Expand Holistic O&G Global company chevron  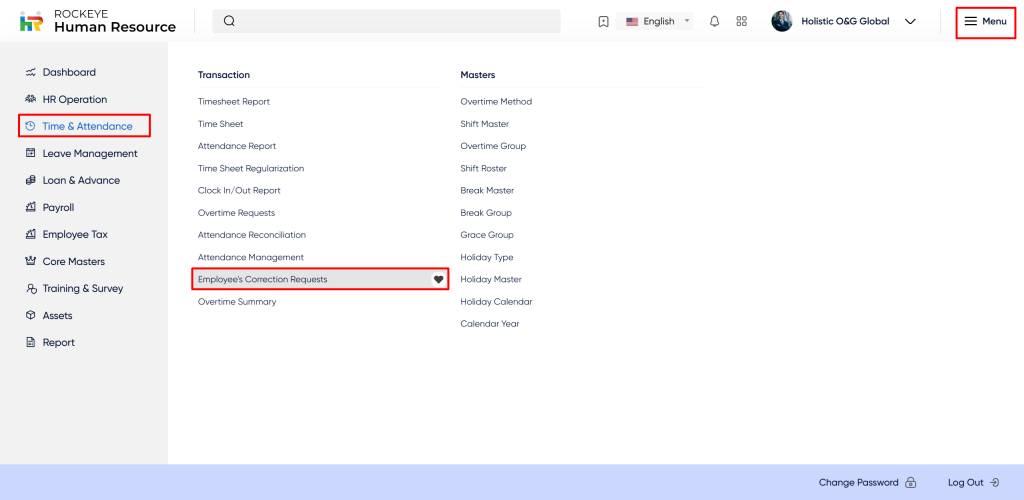[910, 21]
